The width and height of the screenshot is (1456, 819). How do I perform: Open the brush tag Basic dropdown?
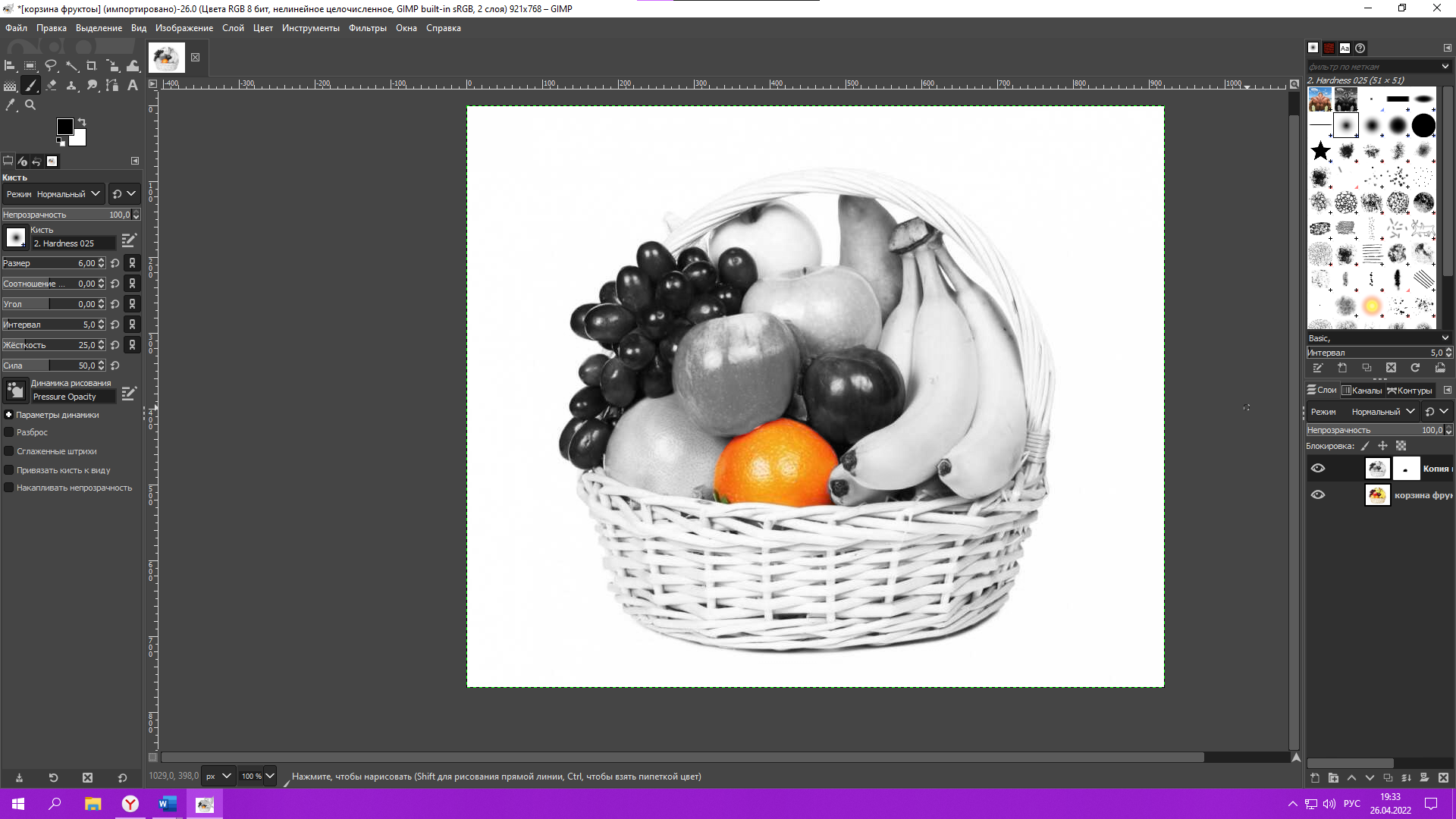(x=1379, y=338)
